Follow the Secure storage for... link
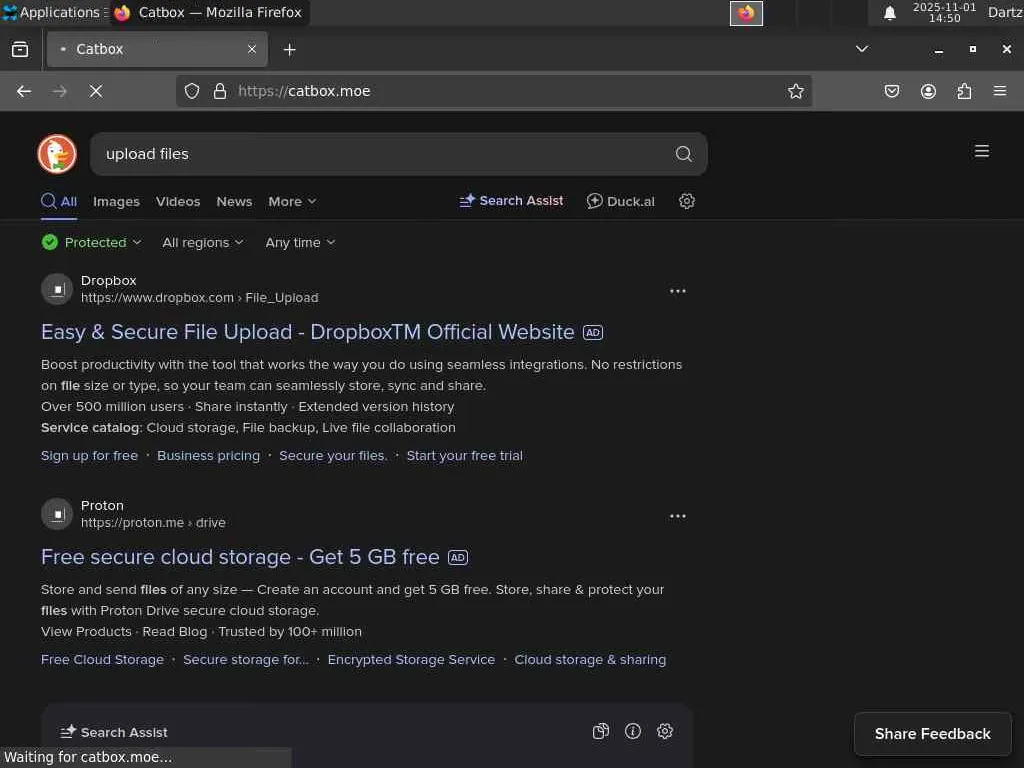1024x768 pixels. pos(246,660)
